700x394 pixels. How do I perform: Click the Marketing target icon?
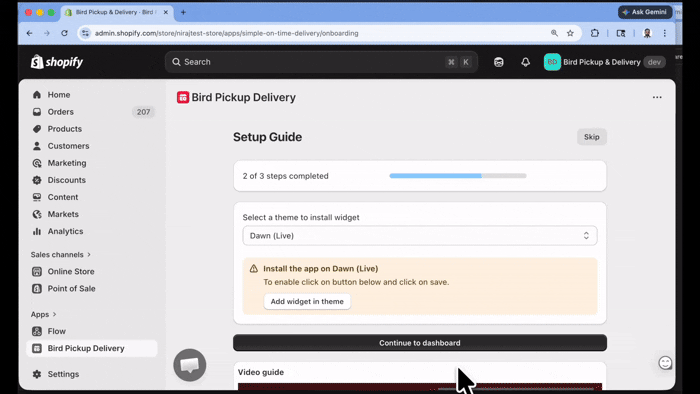tap(37, 163)
